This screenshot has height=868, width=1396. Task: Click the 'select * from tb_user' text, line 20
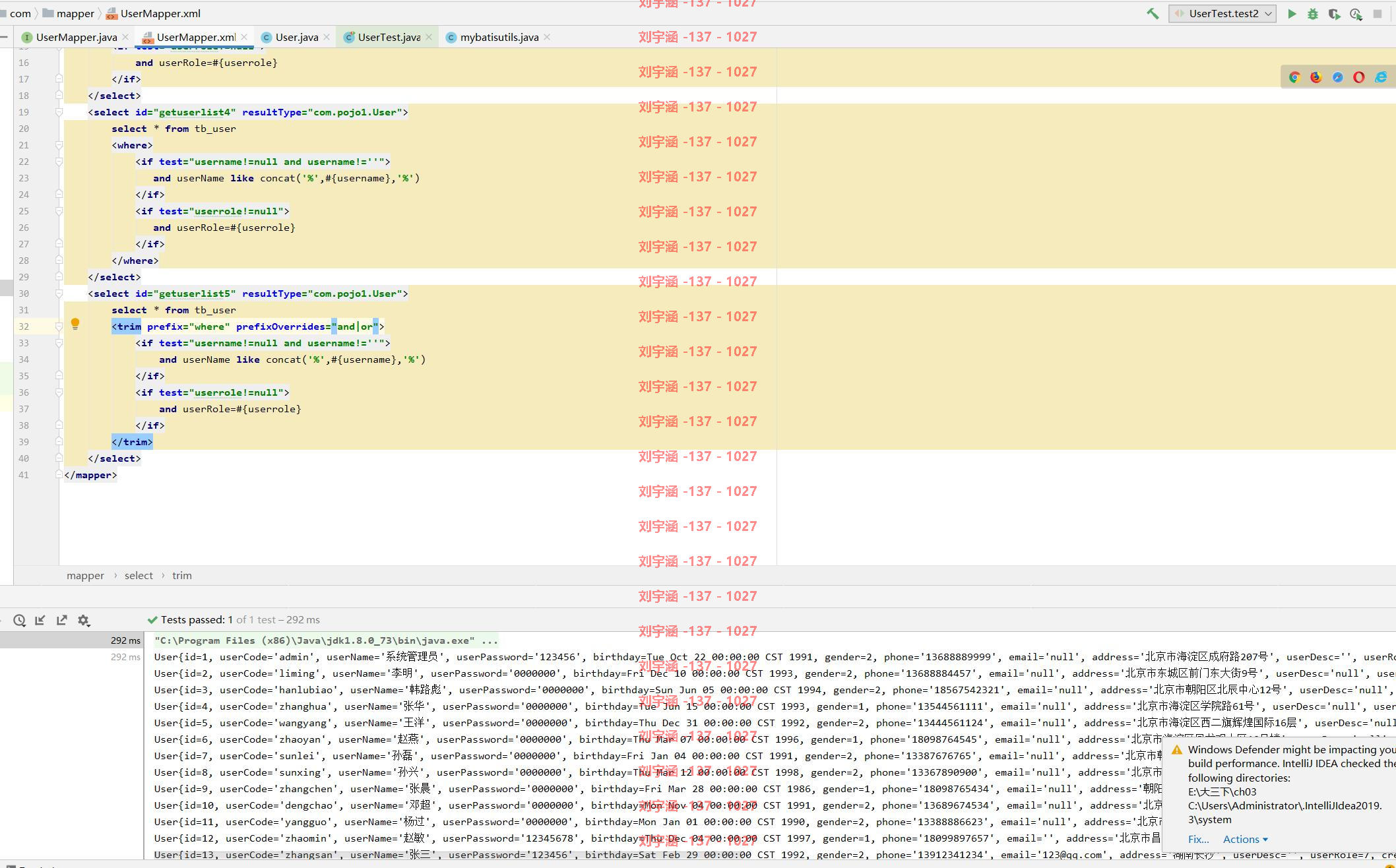(x=174, y=129)
